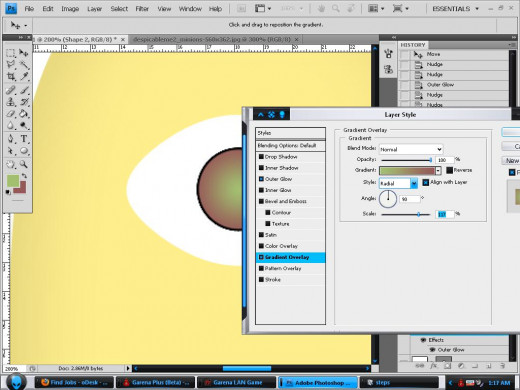Image resolution: width=520 pixels, height=390 pixels.
Task: Select the Paint Bucket tool
Action: coord(24,114)
